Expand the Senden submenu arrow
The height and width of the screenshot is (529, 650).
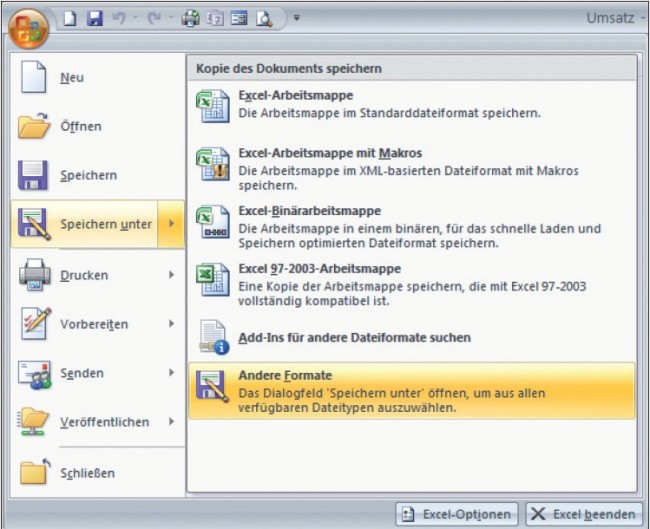point(171,373)
